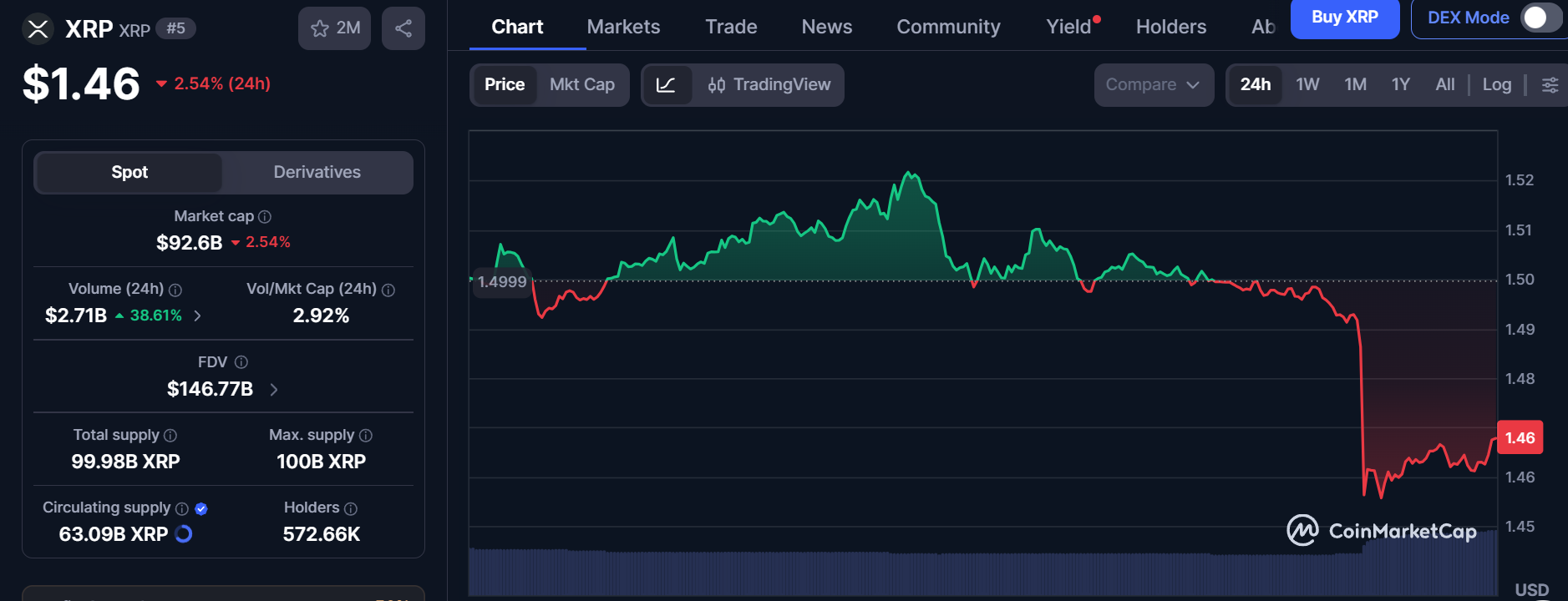Show Max. supply info icon
This screenshot has height=601, width=1568.
[x=366, y=436]
